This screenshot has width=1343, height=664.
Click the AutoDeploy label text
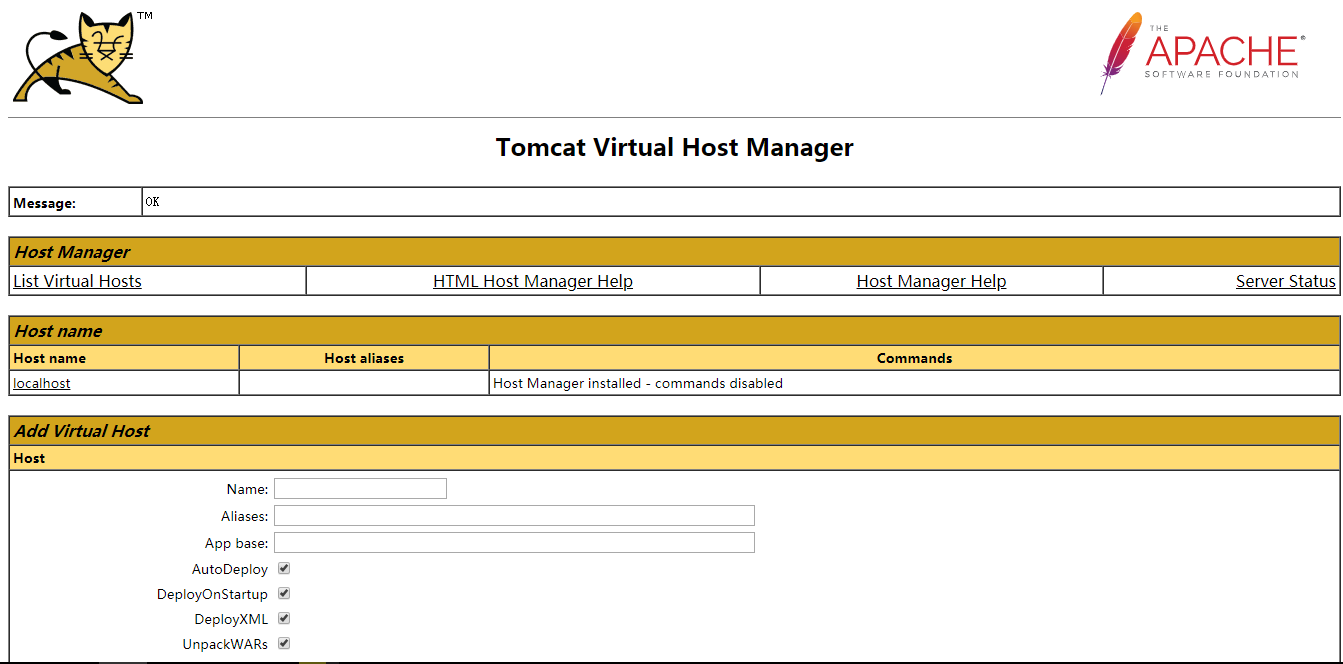tap(230, 569)
